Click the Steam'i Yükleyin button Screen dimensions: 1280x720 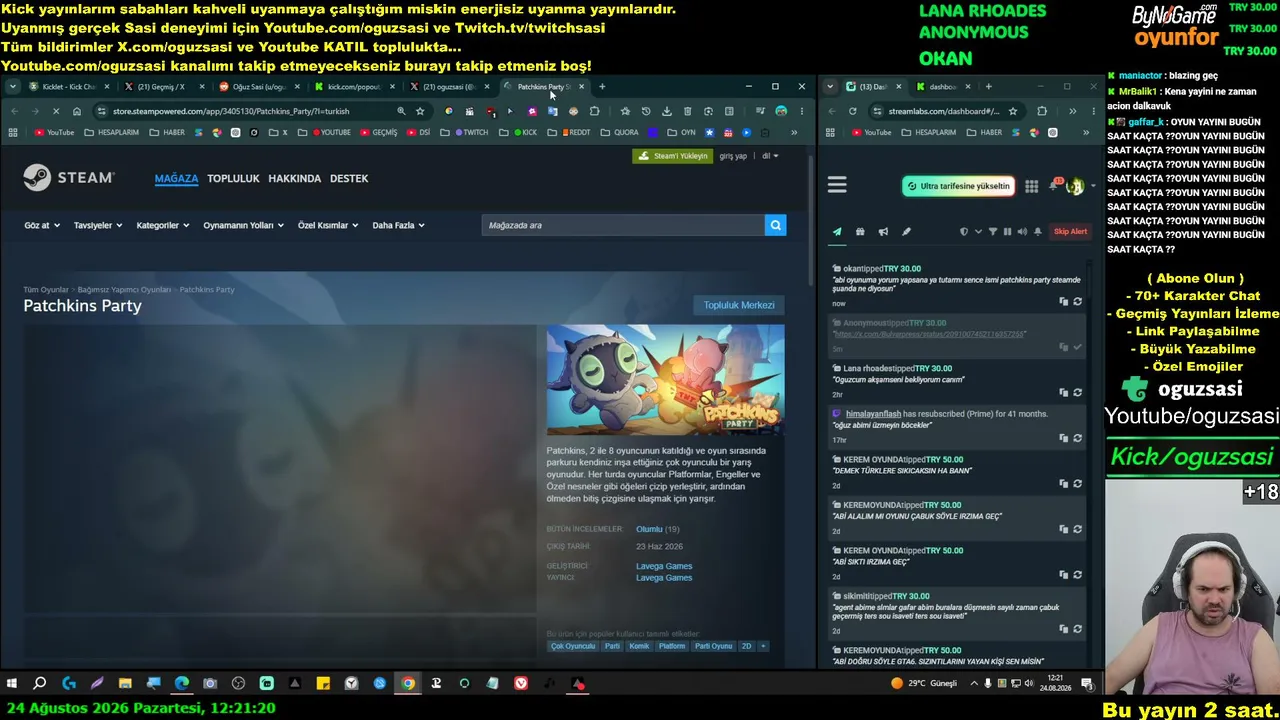(673, 156)
